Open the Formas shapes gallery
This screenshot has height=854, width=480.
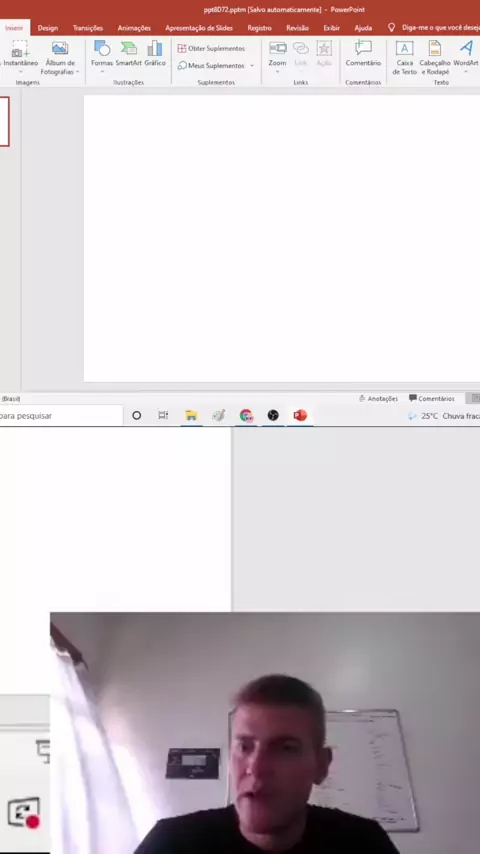coord(102,53)
